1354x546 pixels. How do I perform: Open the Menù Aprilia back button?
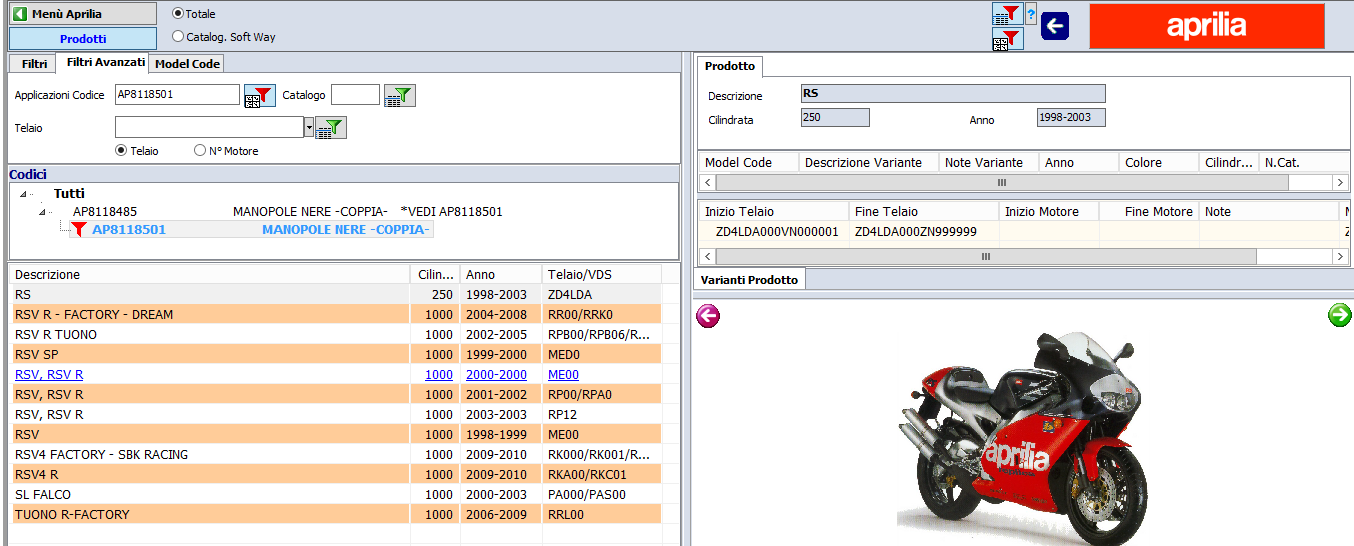(x=82, y=14)
